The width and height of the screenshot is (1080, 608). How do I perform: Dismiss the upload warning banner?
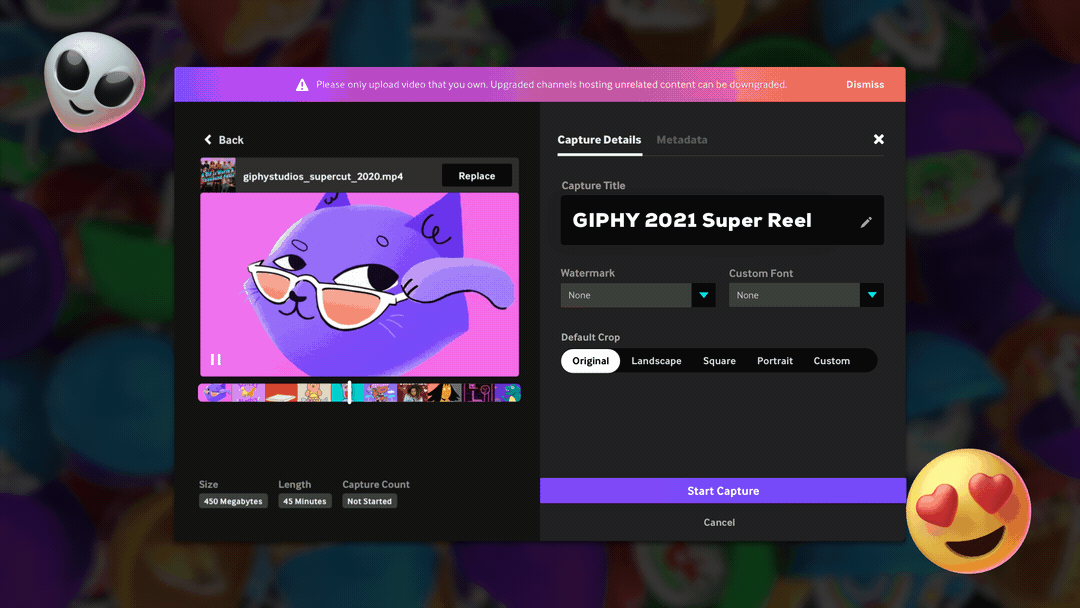pos(864,85)
